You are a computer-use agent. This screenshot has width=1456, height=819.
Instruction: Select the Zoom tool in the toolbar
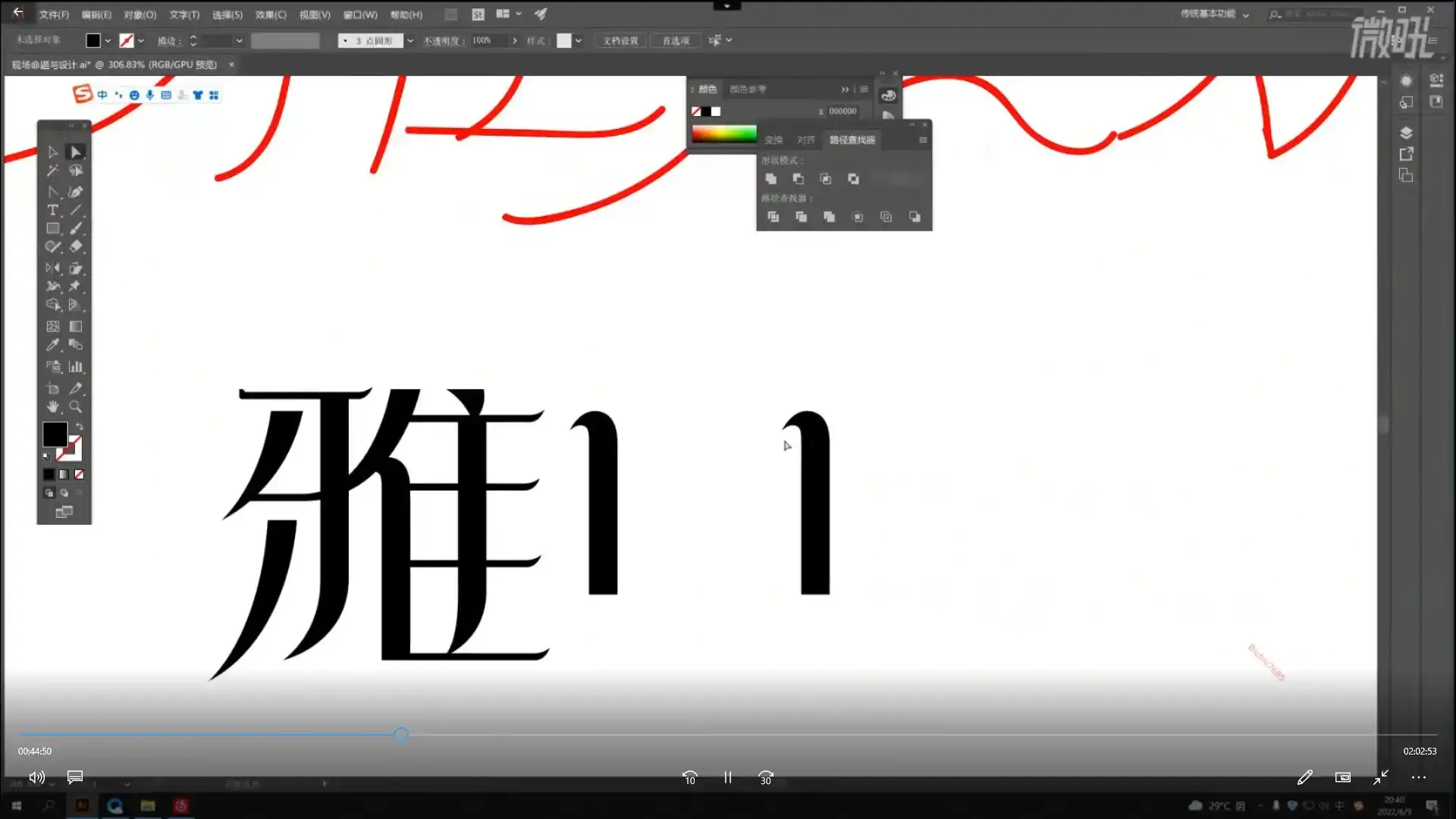(75, 406)
